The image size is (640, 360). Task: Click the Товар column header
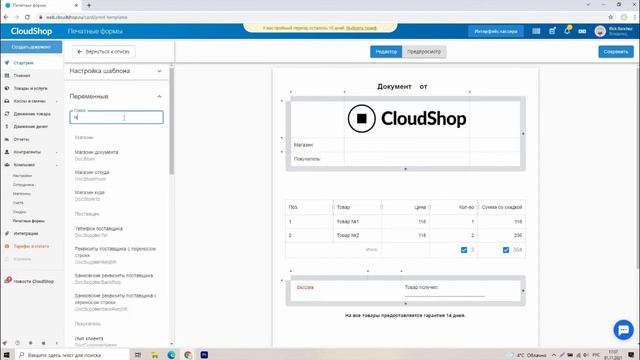click(343, 207)
